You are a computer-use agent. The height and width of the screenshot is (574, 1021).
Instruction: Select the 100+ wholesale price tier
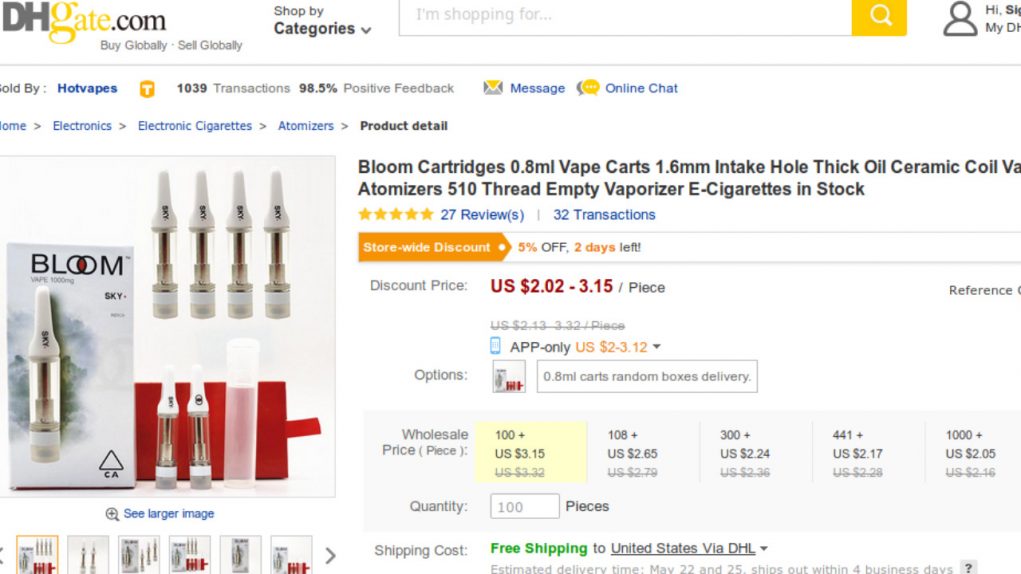click(530, 453)
